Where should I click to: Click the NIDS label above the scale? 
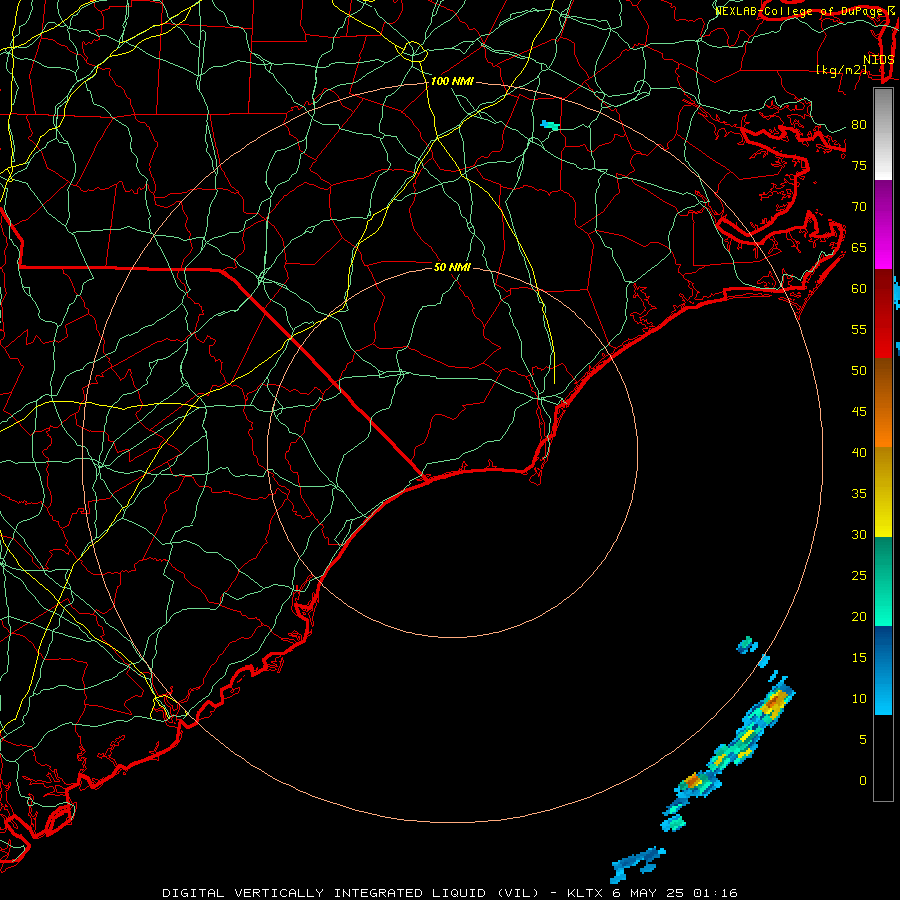click(878, 60)
